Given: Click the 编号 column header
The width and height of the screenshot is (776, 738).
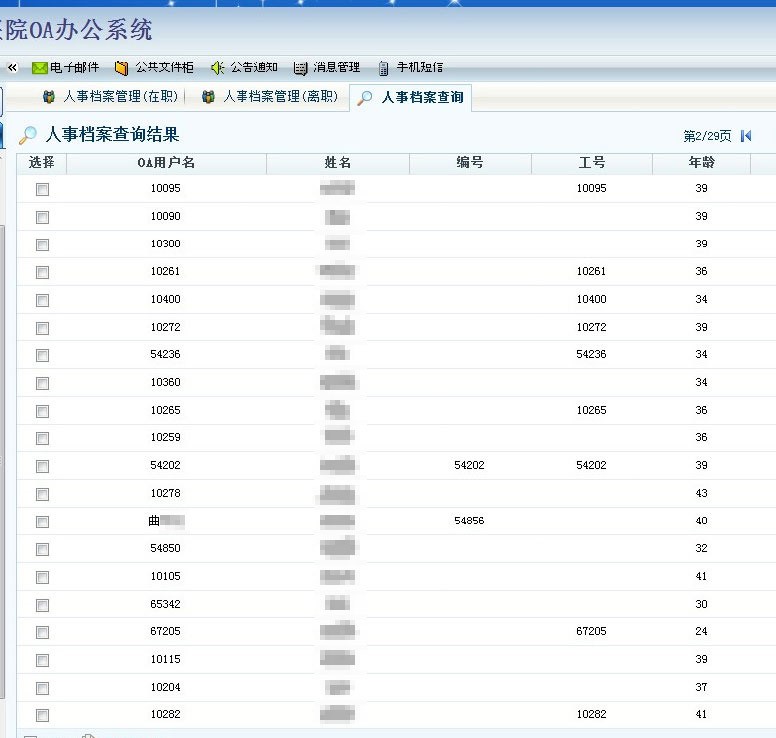Looking at the screenshot, I should tap(470, 163).
